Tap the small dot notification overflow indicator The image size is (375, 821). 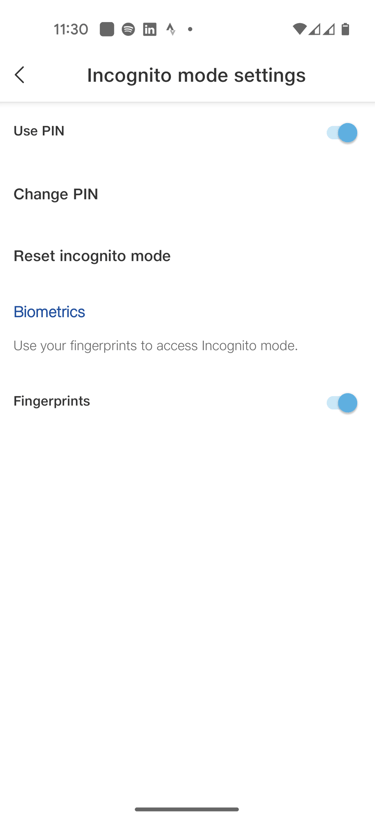190,29
